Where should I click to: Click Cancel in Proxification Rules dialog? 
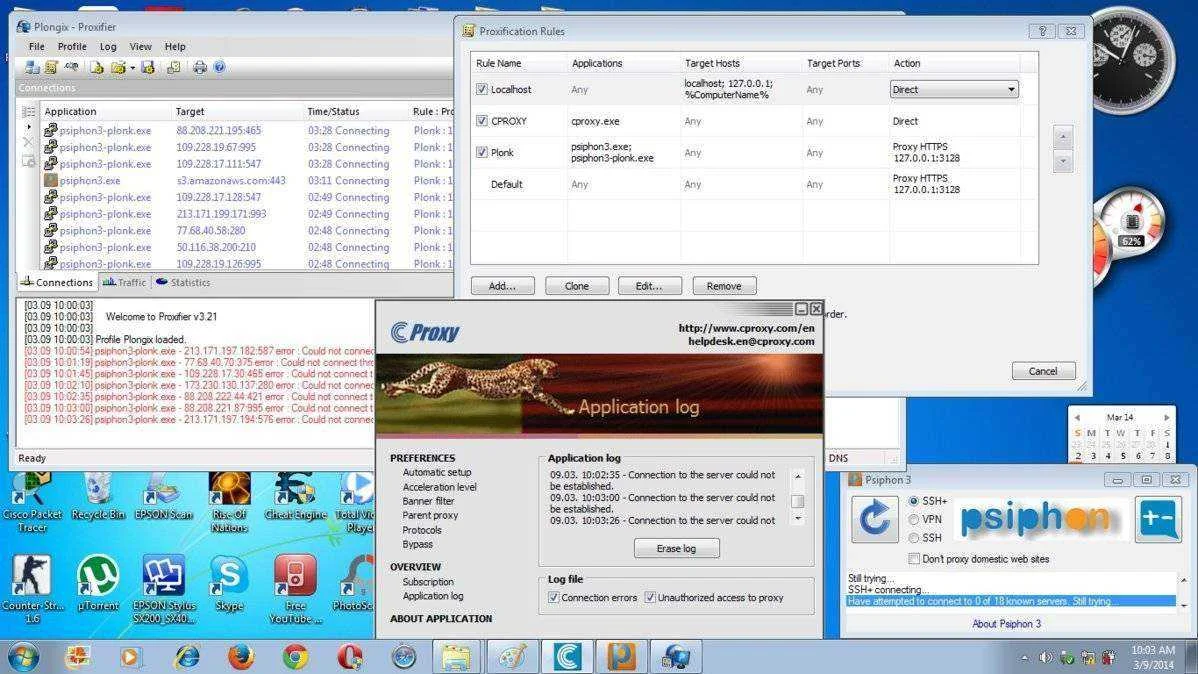coord(1043,371)
